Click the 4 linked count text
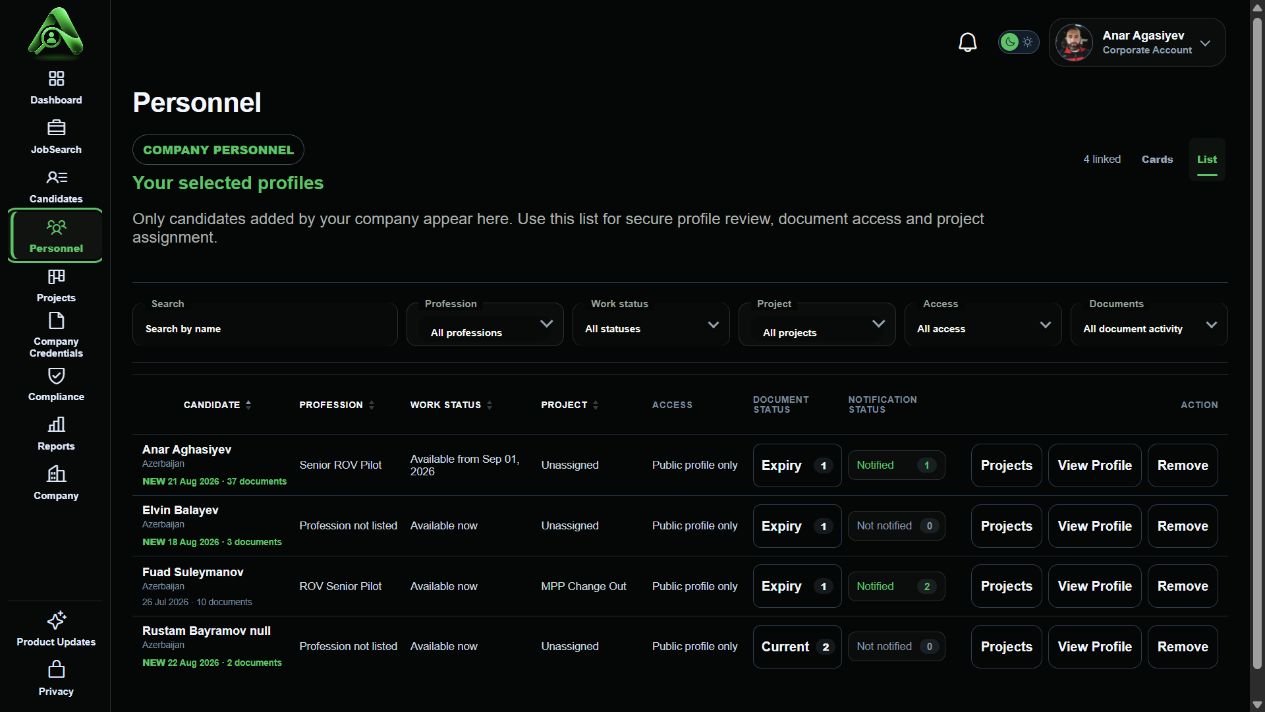1265x712 pixels. point(1102,159)
